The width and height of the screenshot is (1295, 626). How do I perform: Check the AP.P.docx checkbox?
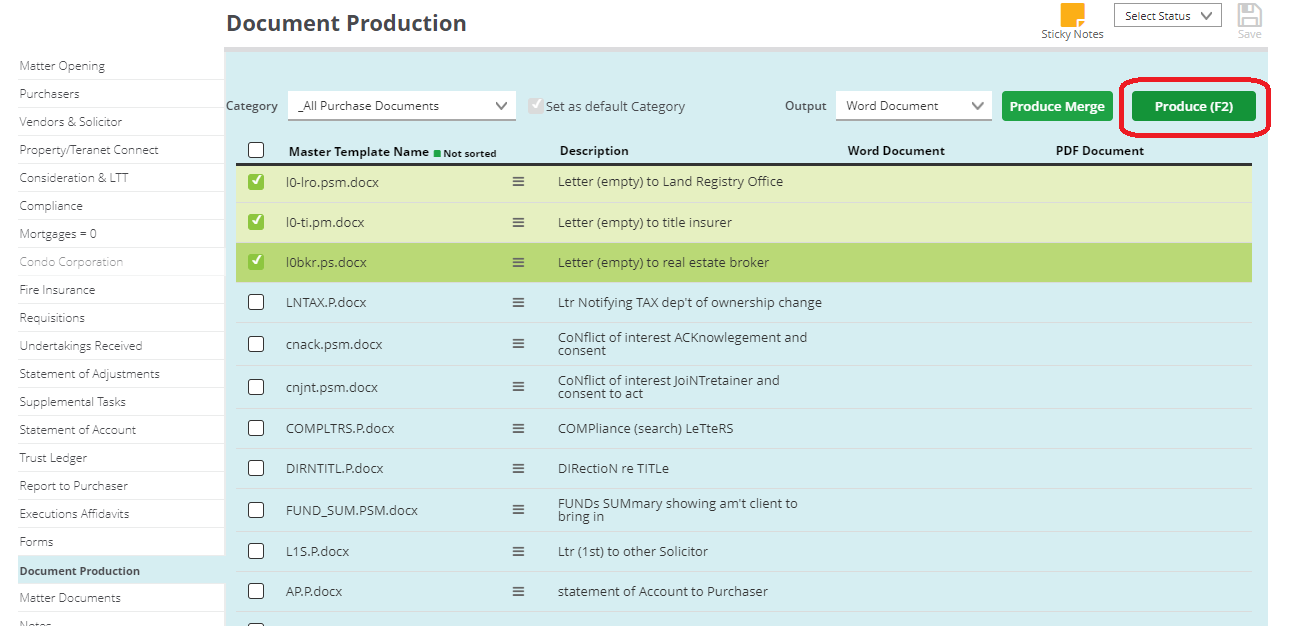256,591
